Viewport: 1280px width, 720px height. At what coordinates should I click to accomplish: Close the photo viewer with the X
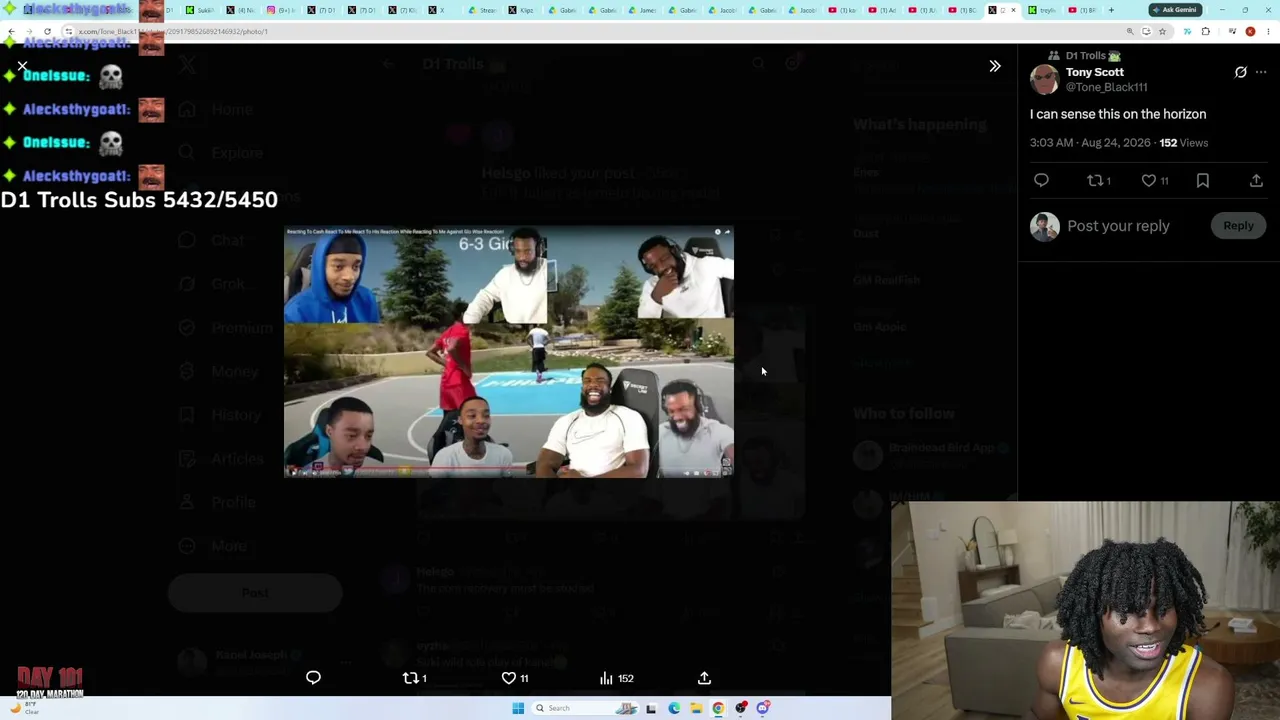tap(22, 66)
